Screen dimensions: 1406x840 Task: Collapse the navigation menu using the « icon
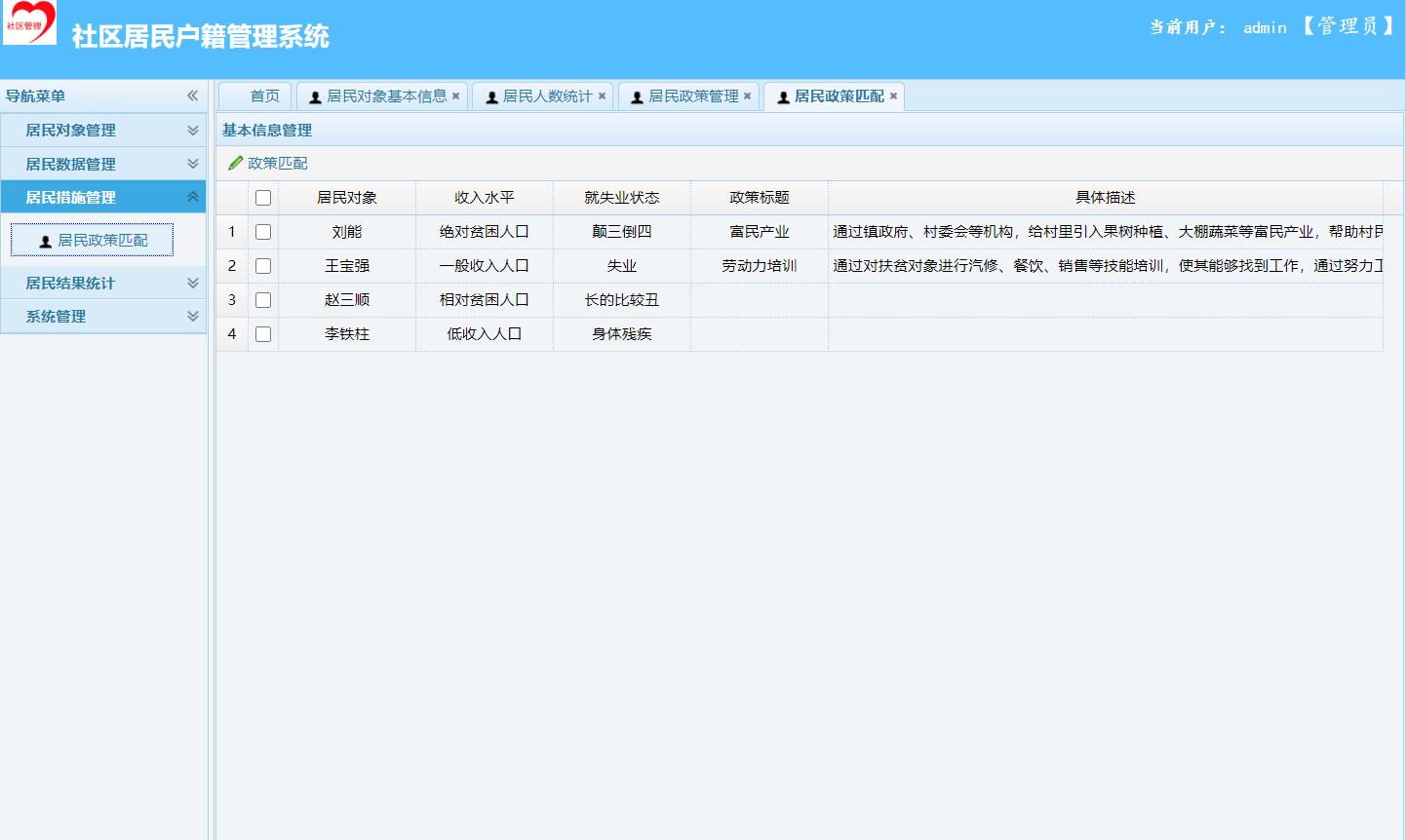point(191,95)
